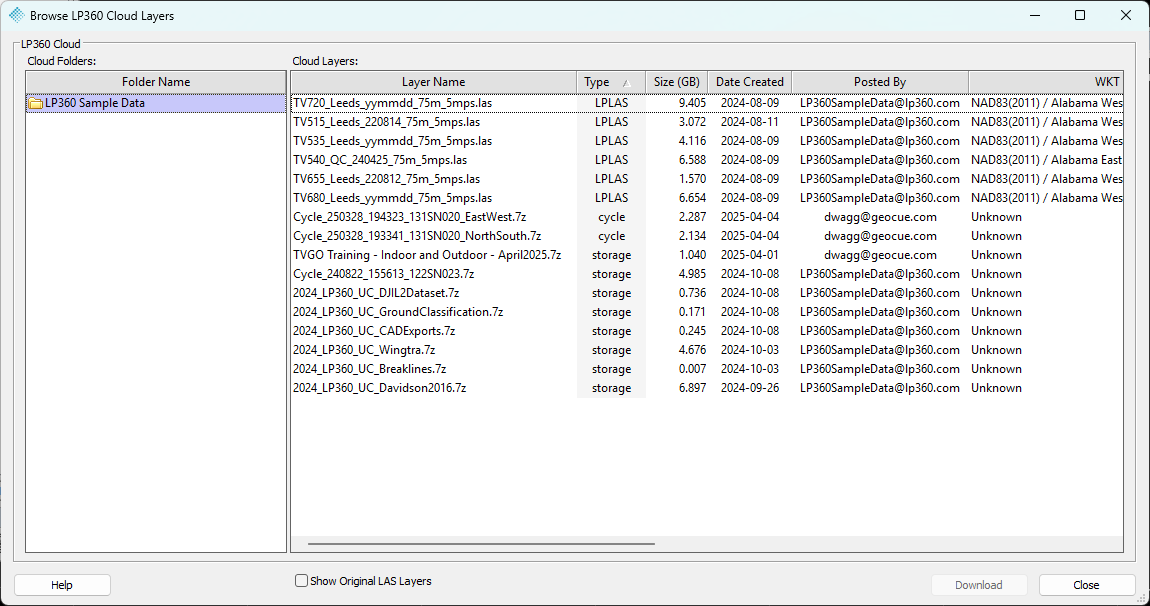1150x606 pixels.
Task: Minimize the Browse LP360 Cloud Layers window
Action: [1035, 15]
